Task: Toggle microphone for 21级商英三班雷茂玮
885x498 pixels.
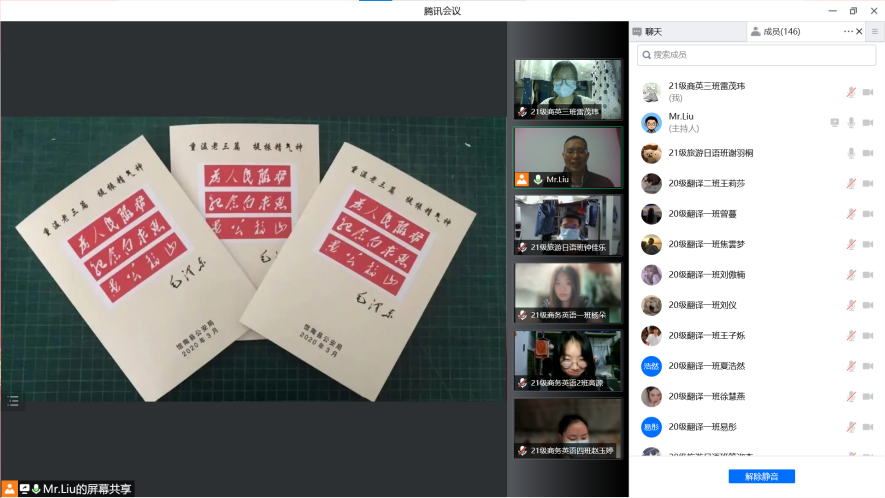Action: 851,92
